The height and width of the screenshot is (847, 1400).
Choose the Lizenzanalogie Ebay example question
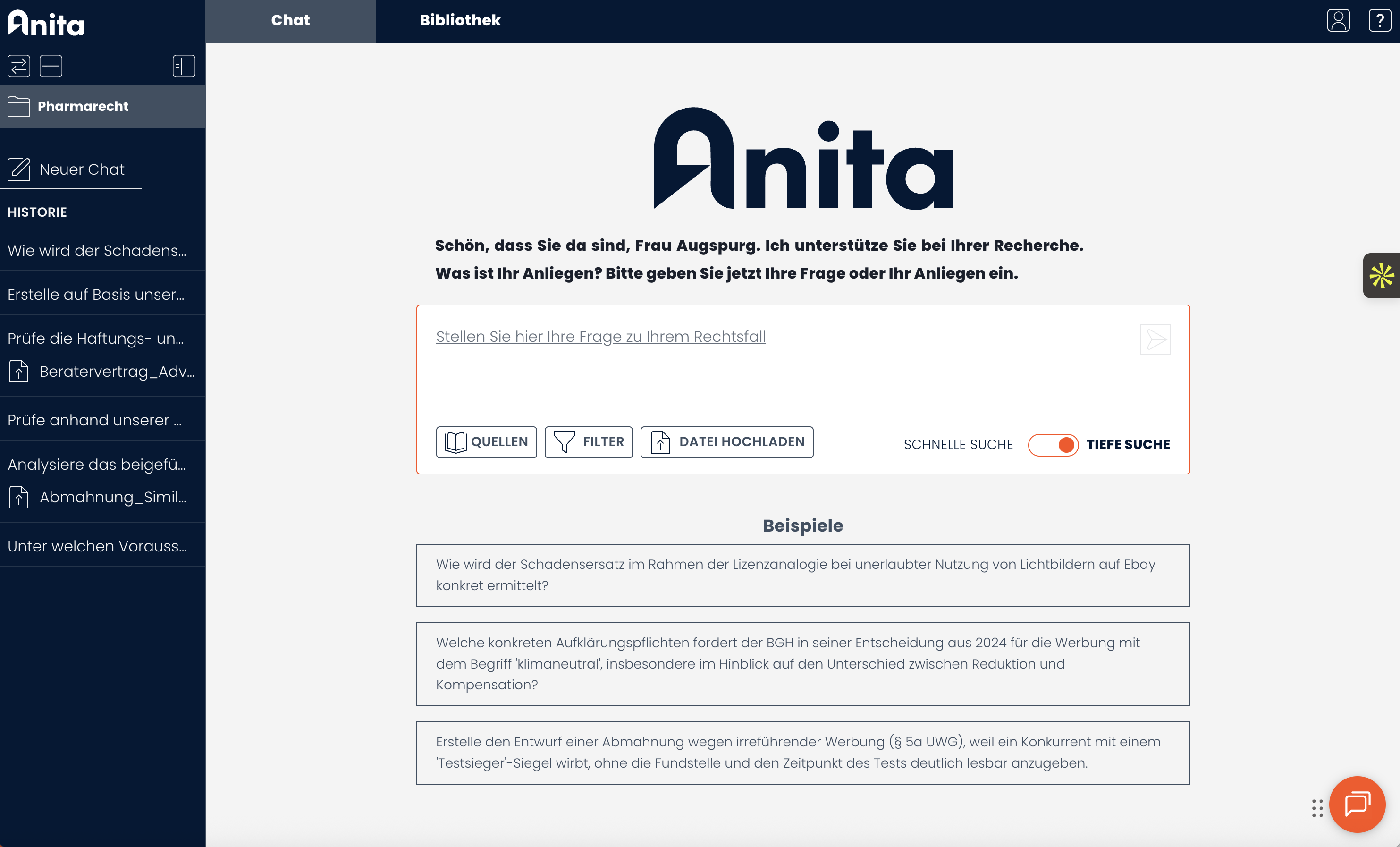[803, 575]
